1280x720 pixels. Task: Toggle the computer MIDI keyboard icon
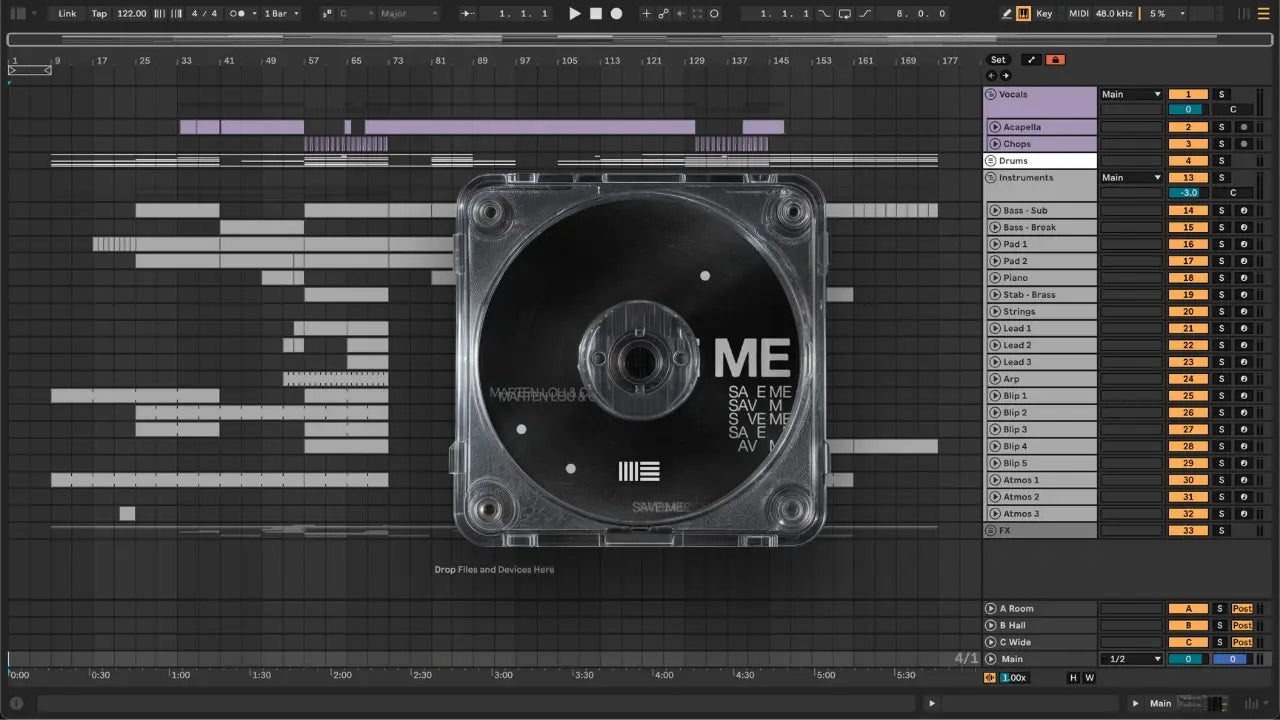tap(1023, 14)
